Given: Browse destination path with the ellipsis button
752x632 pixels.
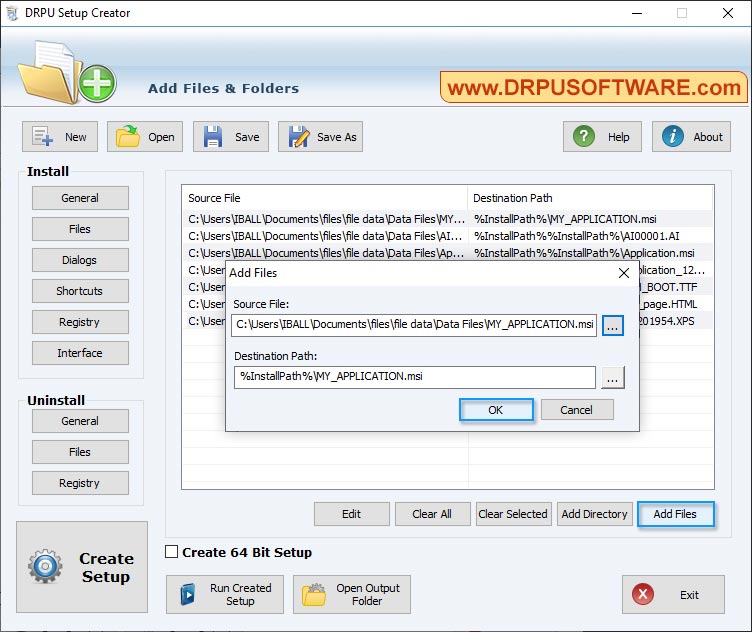Looking at the screenshot, I should point(612,378).
